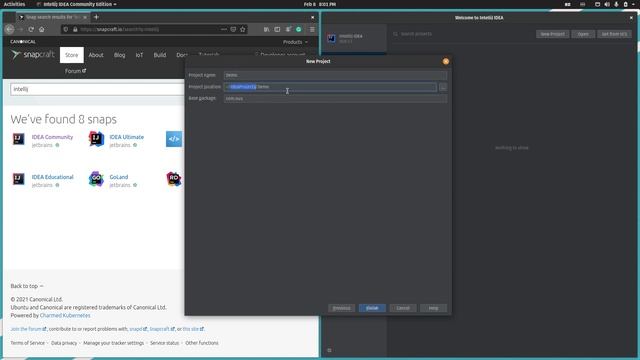Click the blue code brackets snap icon

click(x=174, y=139)
